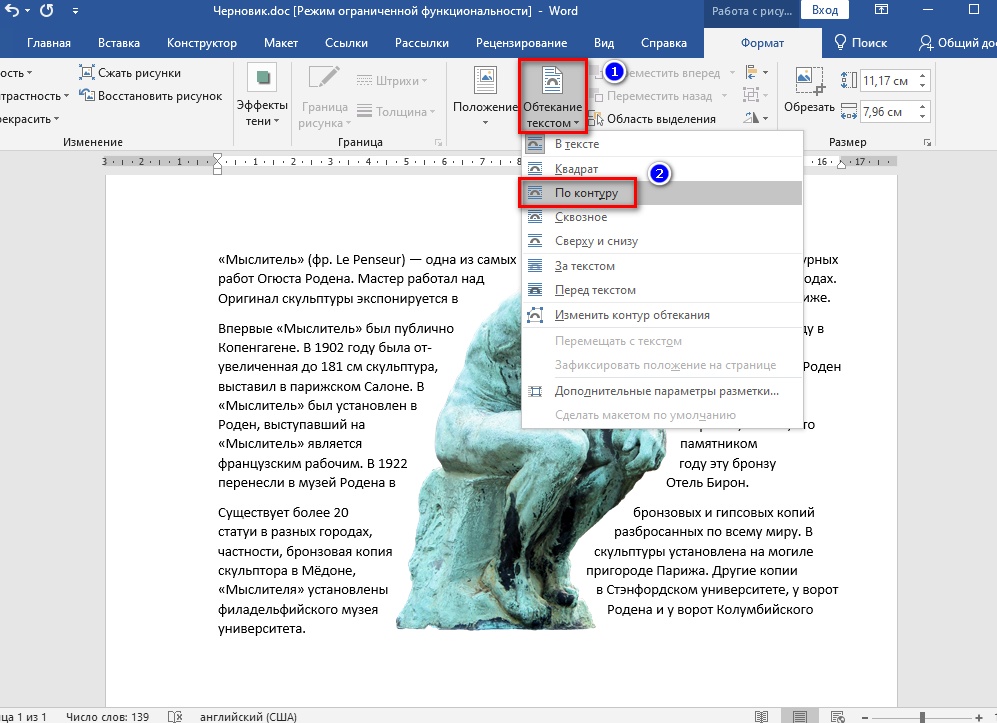This screenshot has height=723, width=997.
Task: Click the spelling check status icon
Action: click(x=175, y=716)
